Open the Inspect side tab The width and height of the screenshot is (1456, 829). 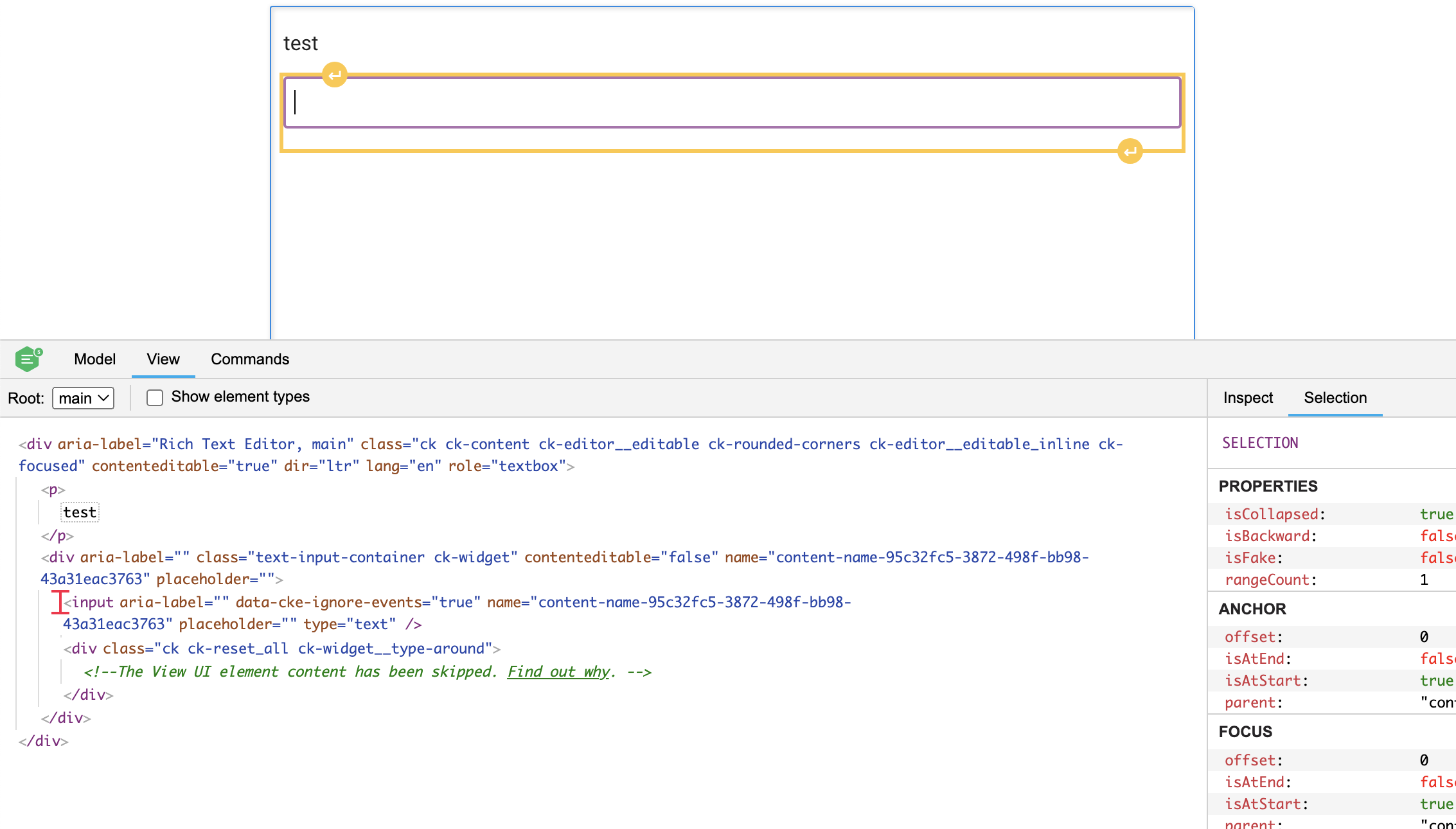pyautogui.click(x=1247, y=398)
